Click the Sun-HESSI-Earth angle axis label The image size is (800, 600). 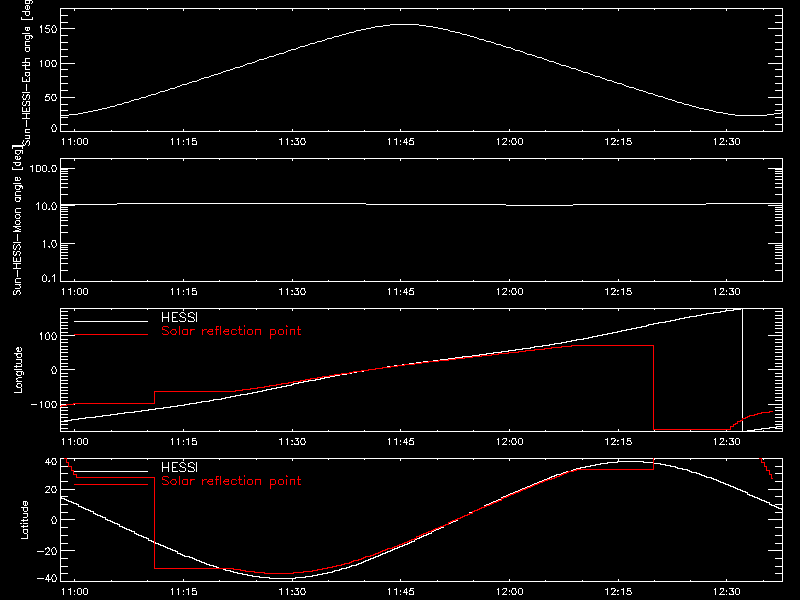[27, 72]
